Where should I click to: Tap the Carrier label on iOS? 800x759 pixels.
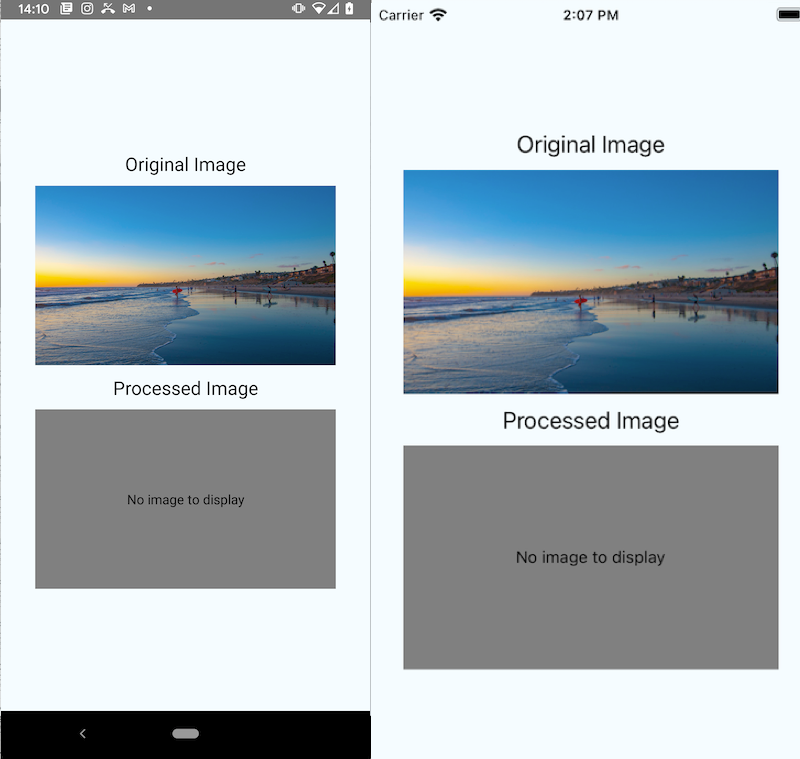click(401, 15)
